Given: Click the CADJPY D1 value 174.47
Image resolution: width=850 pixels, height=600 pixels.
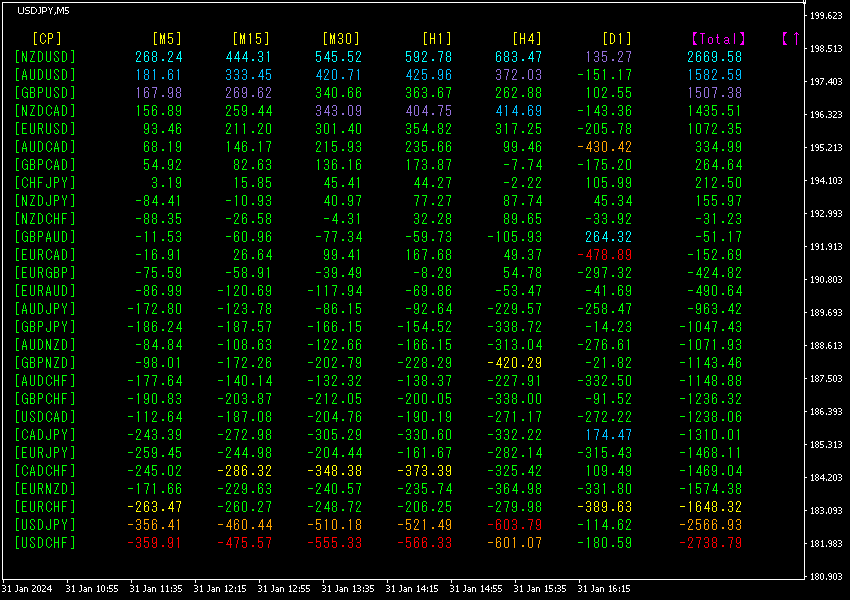Looking at the screenshot, I should coord(609,435).
